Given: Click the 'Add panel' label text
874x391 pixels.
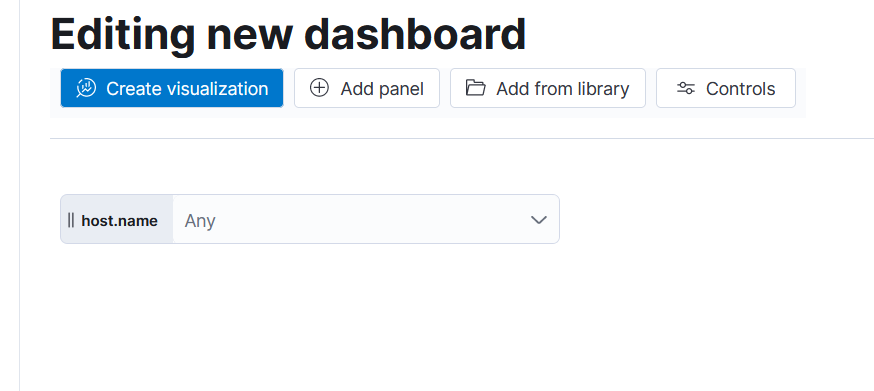Looking at the screenshot, I should click(382, 89).
